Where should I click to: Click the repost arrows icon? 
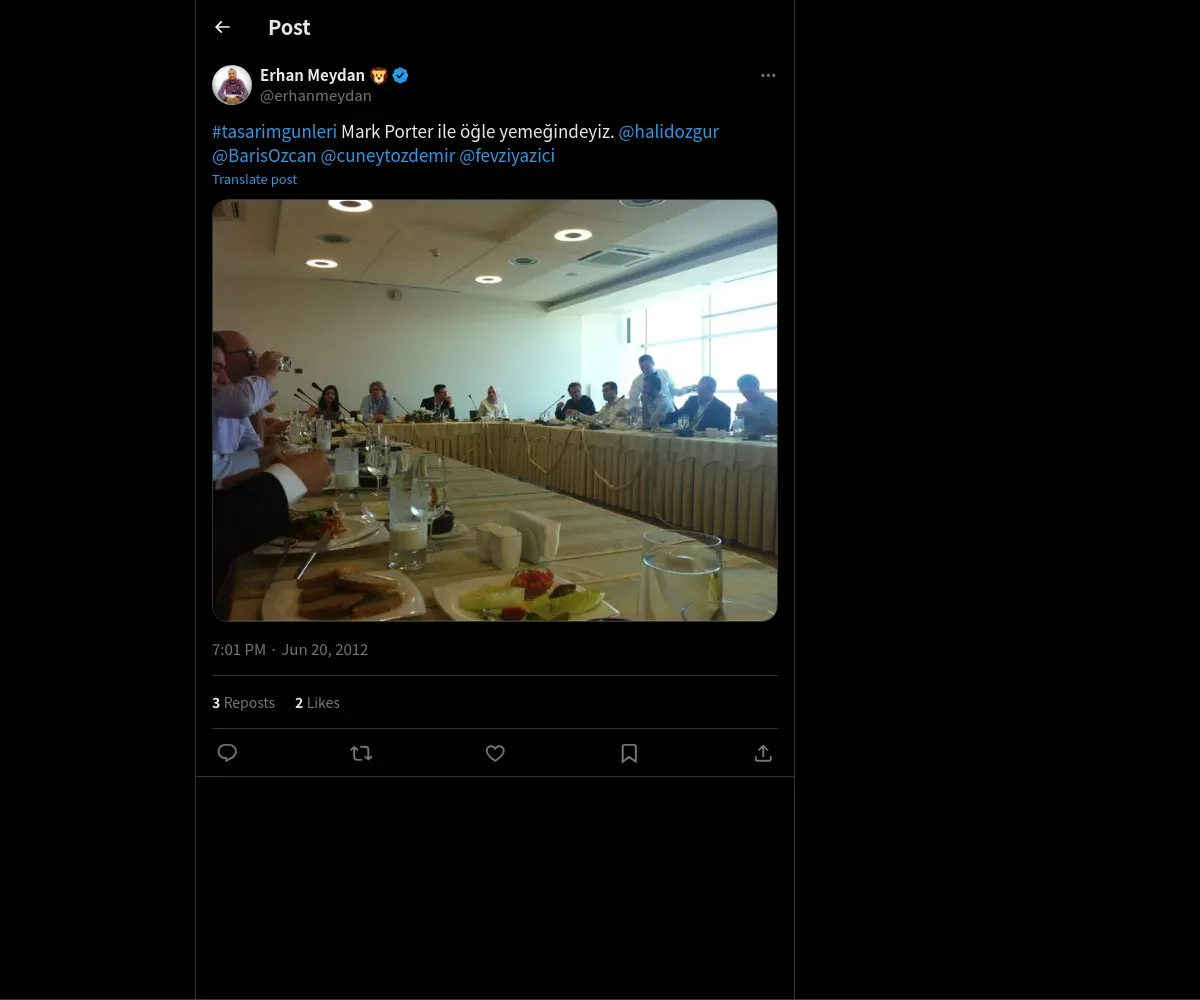(x=361, y=753)
